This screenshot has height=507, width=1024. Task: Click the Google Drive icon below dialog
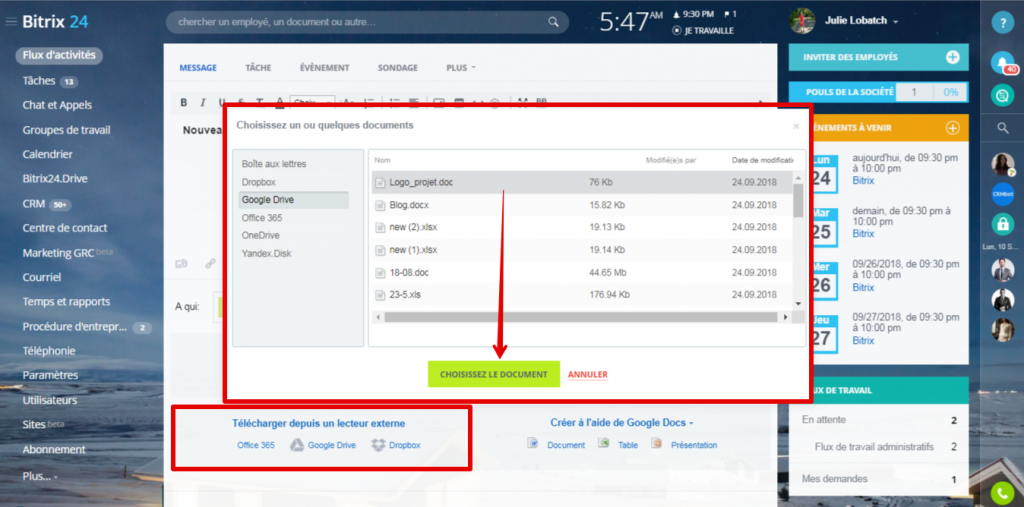coord(297,445)
